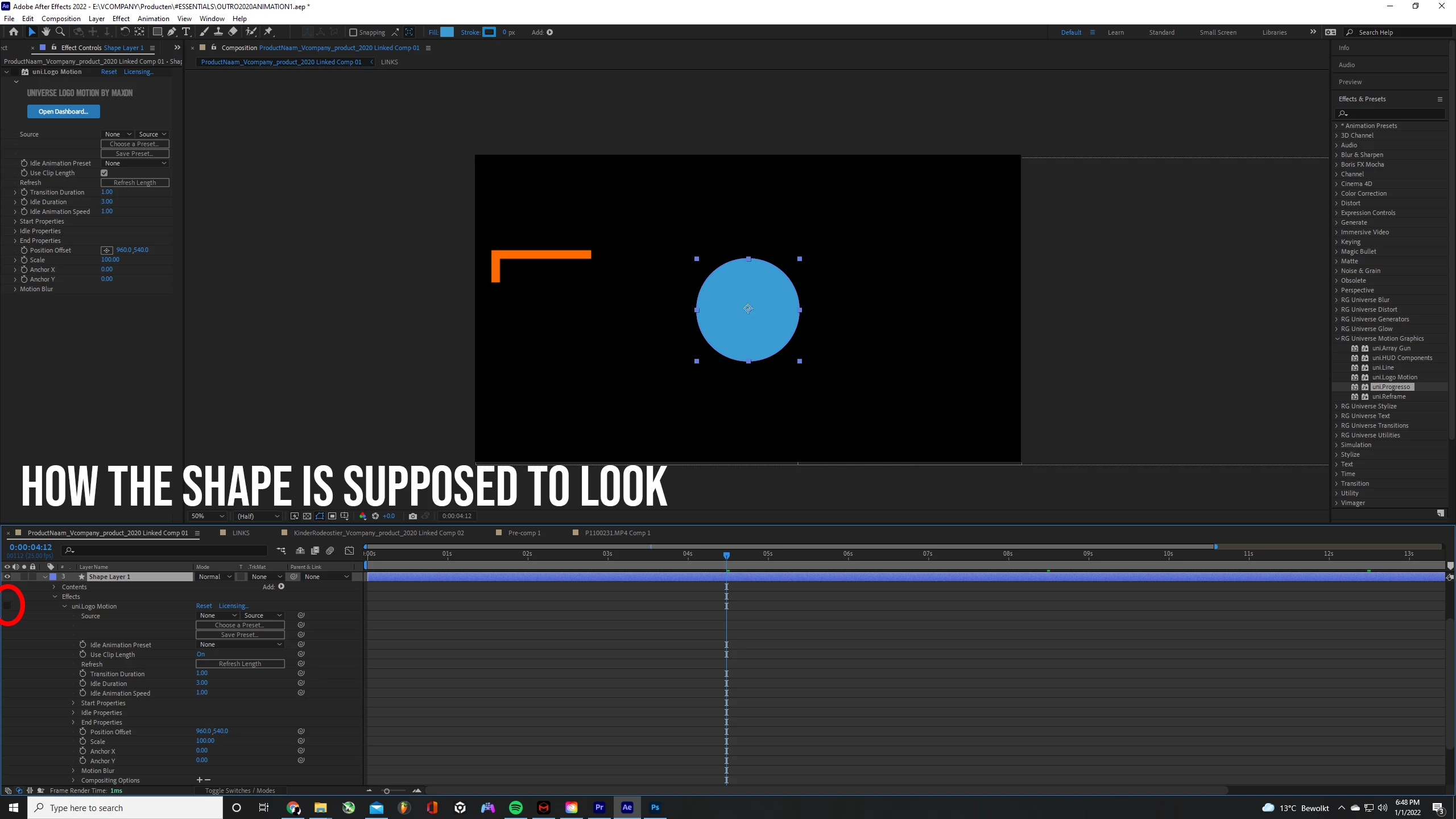
Task: Select the Eraser tool
Action: (x=233, y=32)
